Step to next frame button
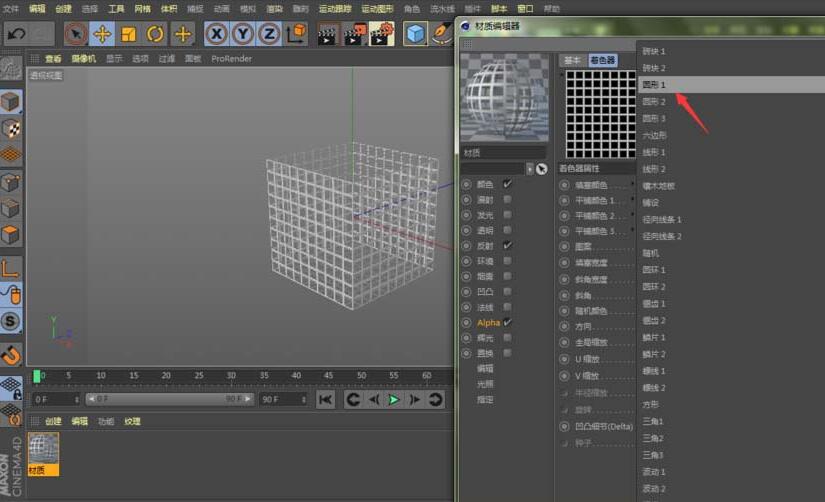This screenshot has height=502, width=825. [415, 400]
